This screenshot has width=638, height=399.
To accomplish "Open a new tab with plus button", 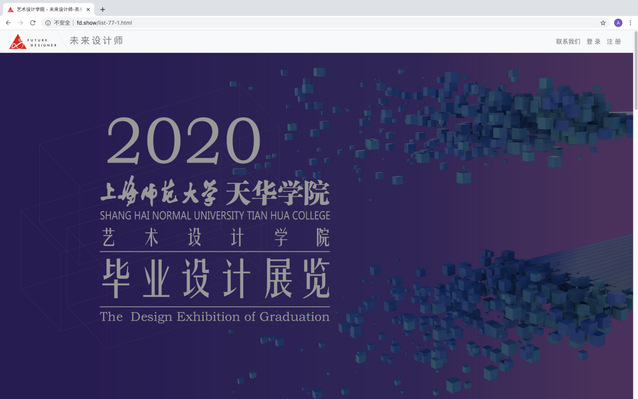I will point(103,9).
